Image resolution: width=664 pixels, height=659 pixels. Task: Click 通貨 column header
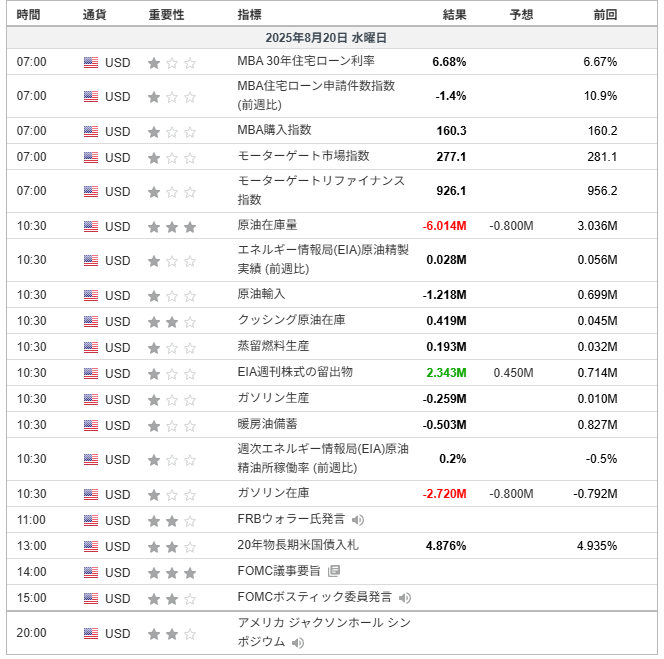tap(94, 15)
